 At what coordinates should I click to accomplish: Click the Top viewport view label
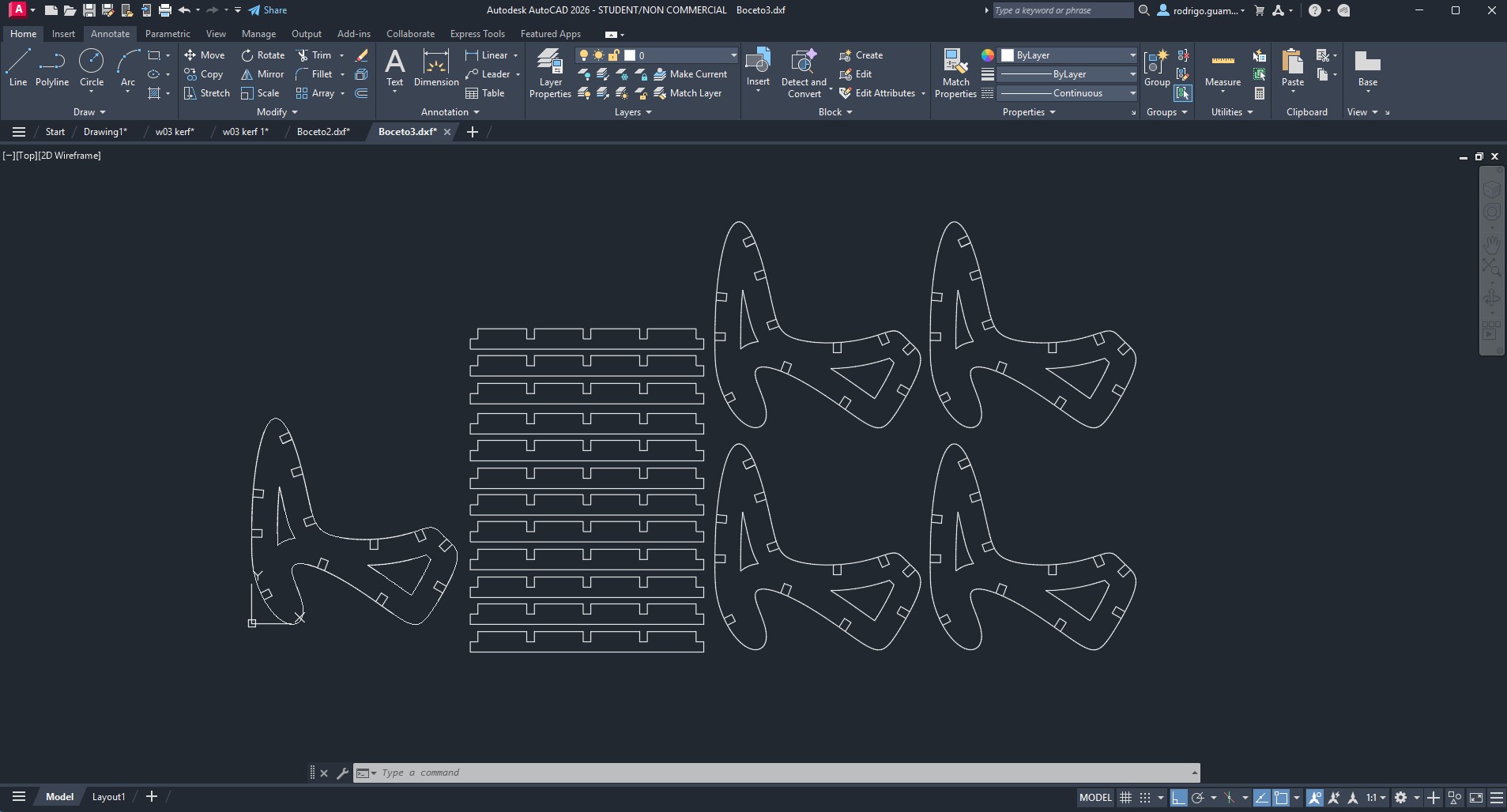(x=27, y=156)
